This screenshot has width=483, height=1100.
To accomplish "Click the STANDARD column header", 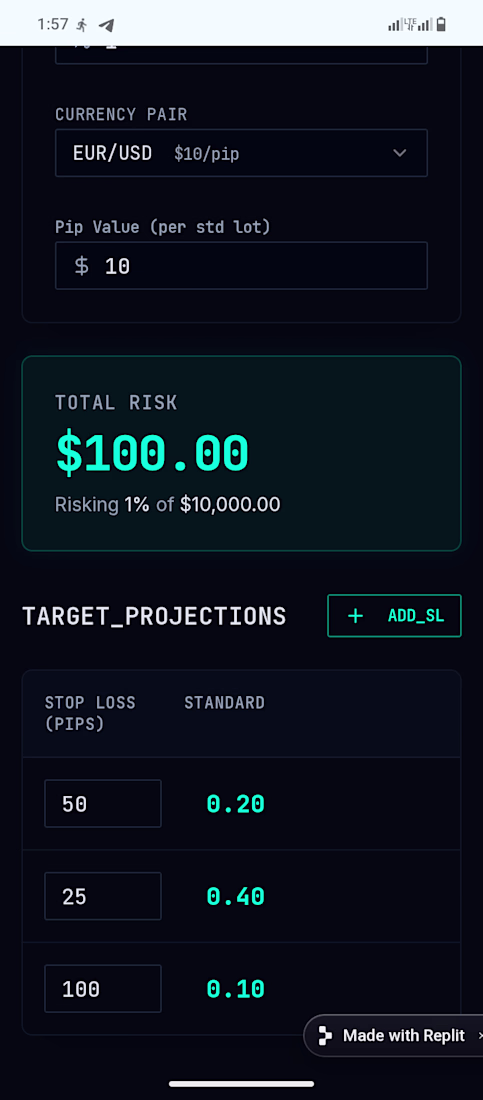I will pos(225,703).
